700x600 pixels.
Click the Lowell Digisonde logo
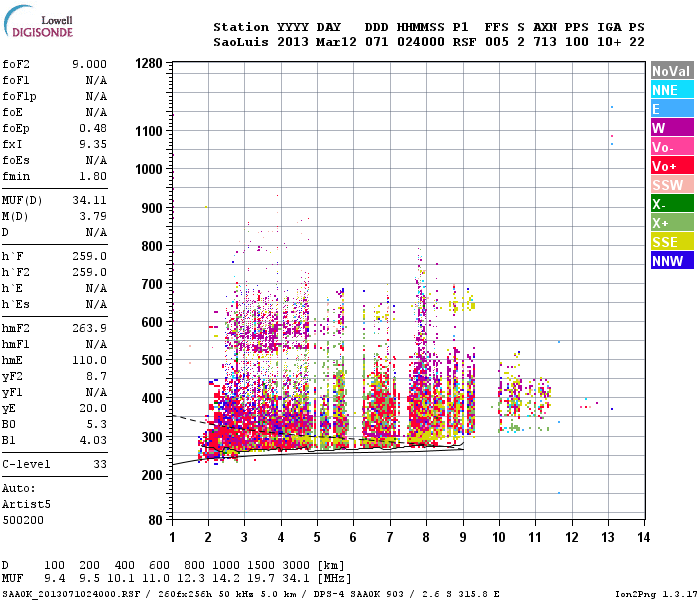coord(38,22)
